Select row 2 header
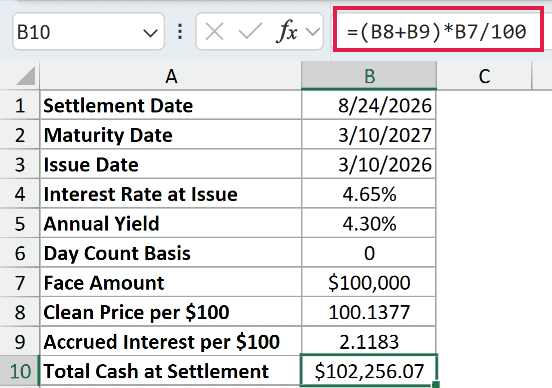Image resolution: width=552 pixels, height=388 pixels. pos(20,135)
